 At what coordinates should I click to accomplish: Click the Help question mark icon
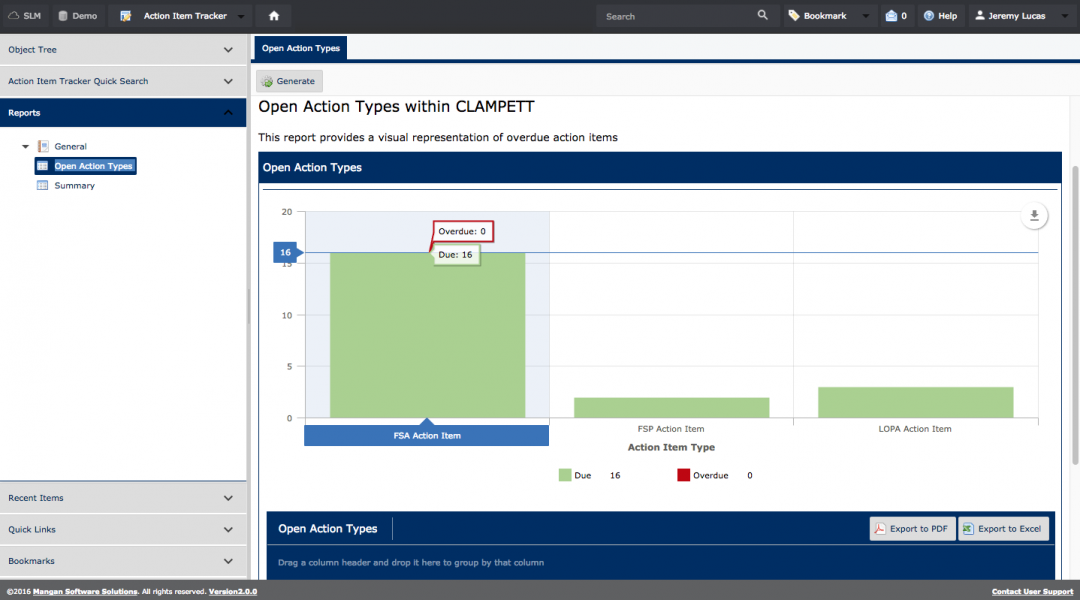pyautogui.click(x=929, y=16)
